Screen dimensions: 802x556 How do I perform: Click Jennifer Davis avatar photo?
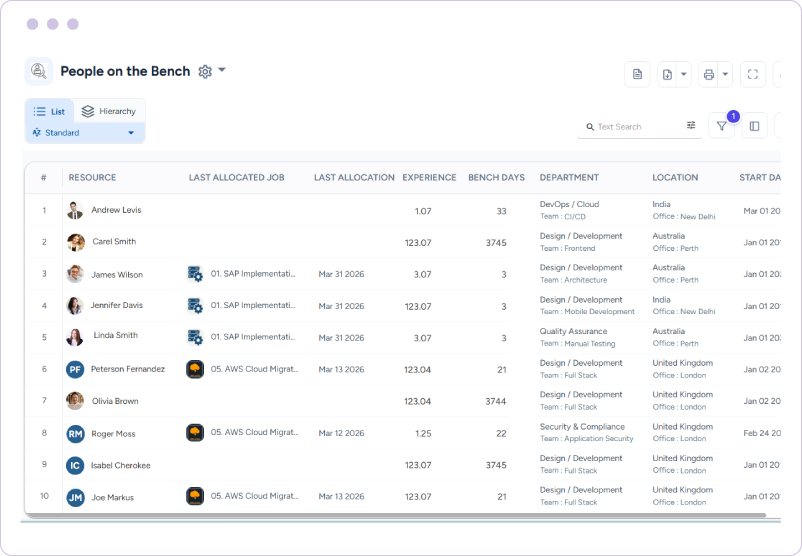[x=75, y=306]
